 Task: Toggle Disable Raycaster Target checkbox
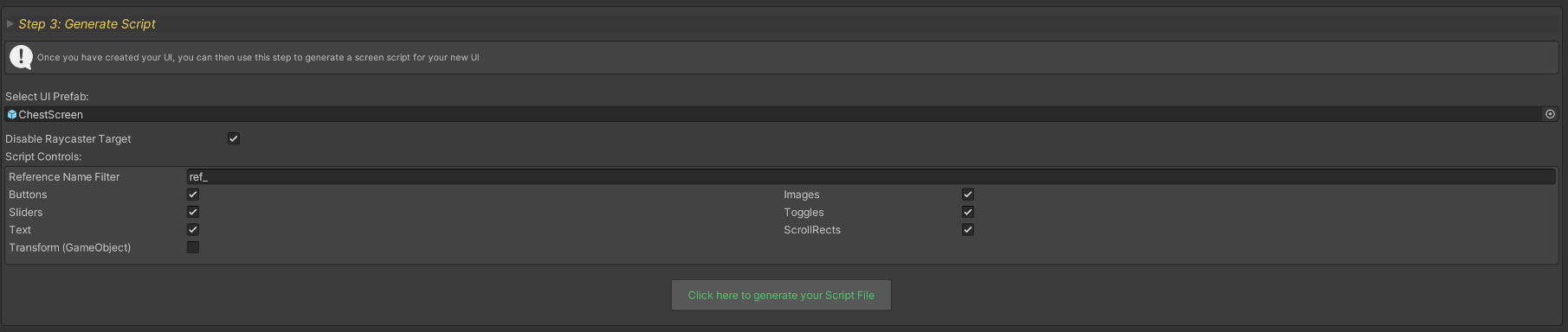(234, 138)
